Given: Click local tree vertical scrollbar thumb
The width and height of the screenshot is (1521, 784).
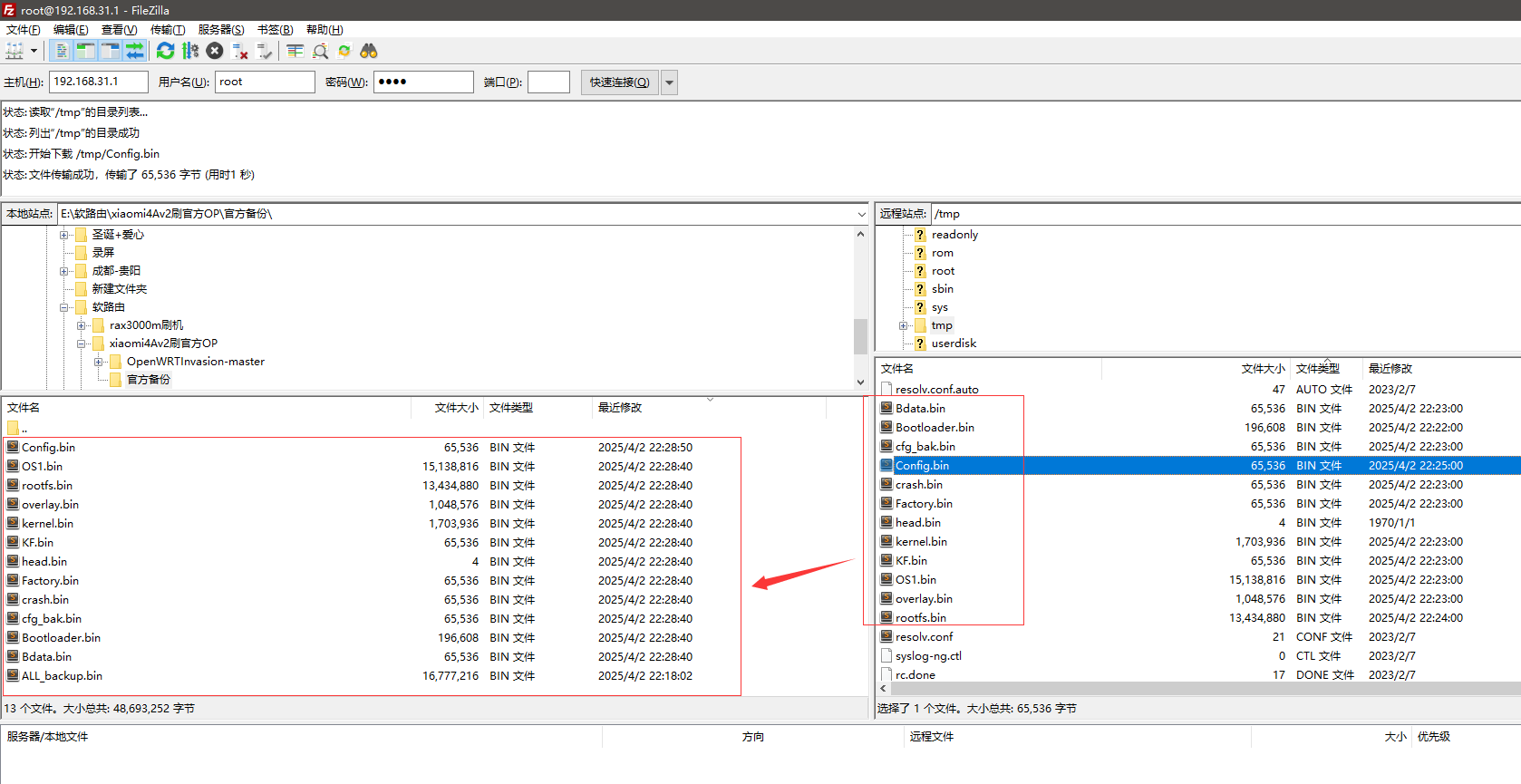Looking at the screenshot, I should coord(860,335).
